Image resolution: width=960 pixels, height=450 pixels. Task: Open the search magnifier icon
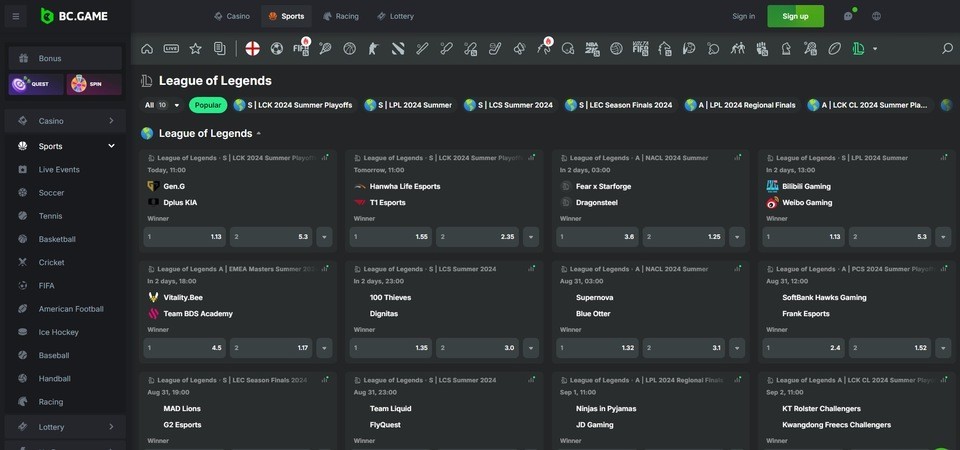[x=947, y=48]
